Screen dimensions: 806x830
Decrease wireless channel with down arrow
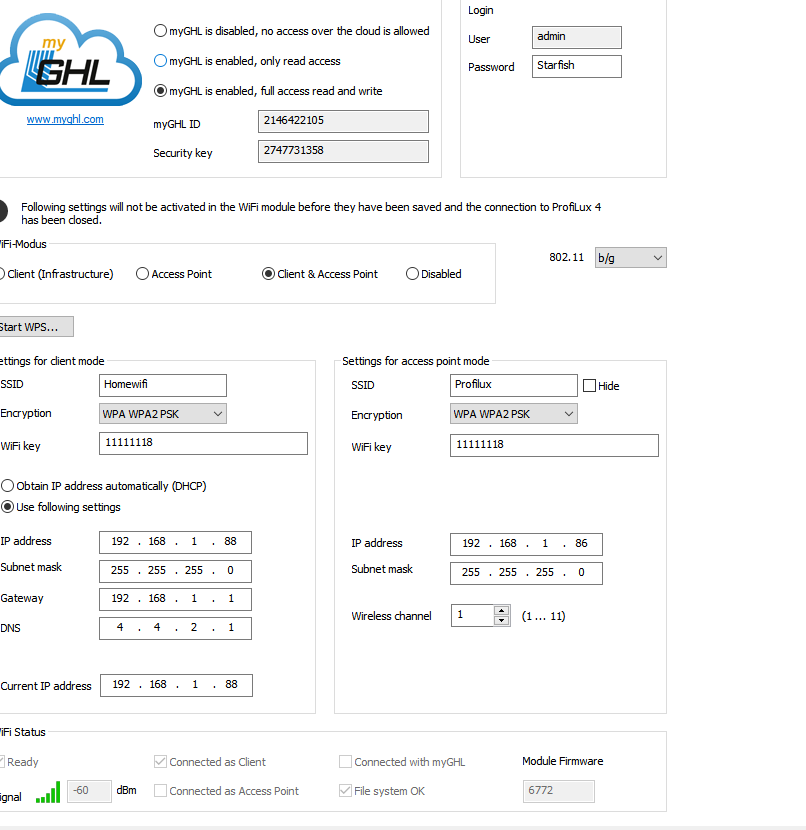501,620
